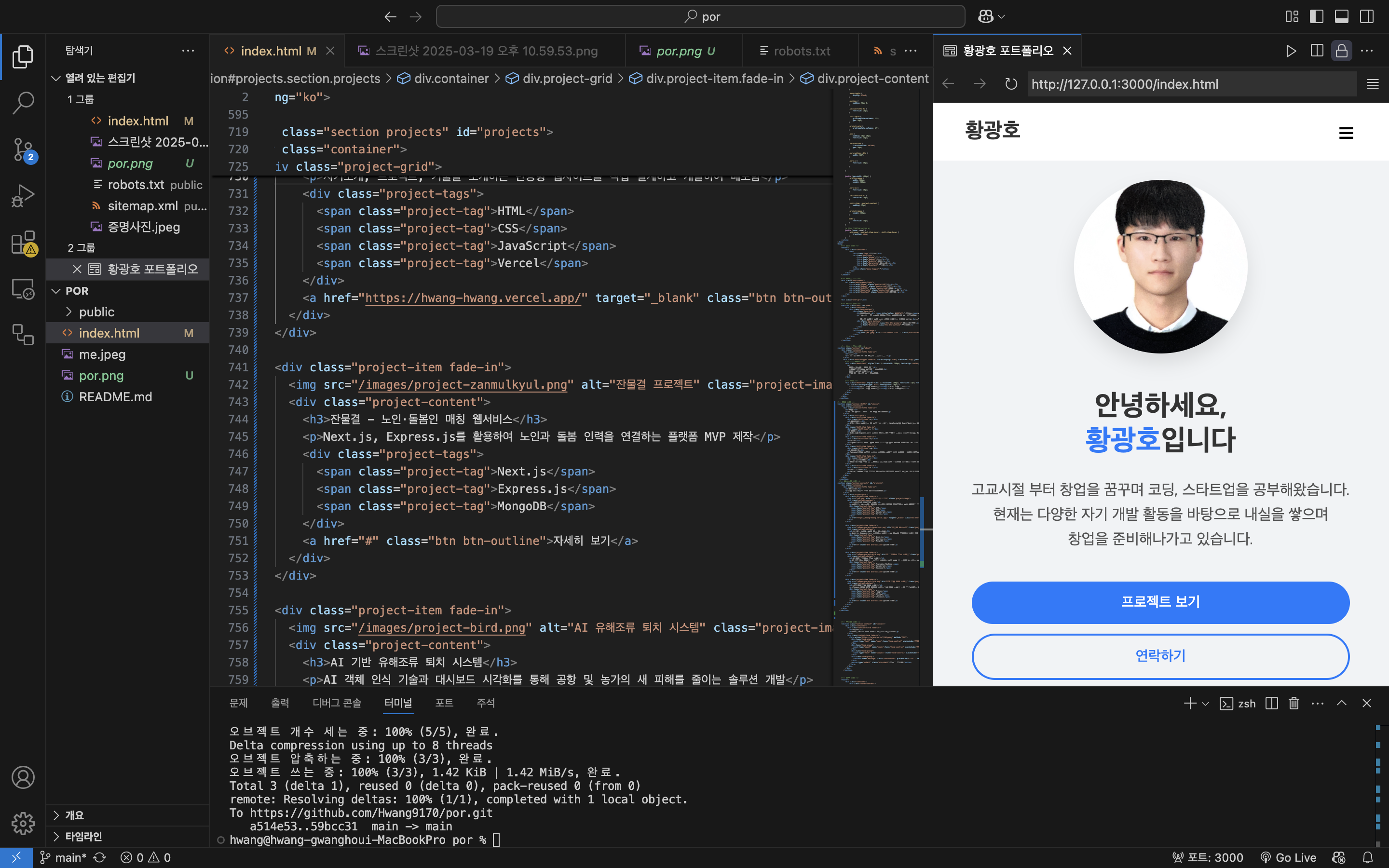Toggle the Live Preview lock icon
The height and width of the screenshot is (868, 1389).
(x=1341, y=51)
